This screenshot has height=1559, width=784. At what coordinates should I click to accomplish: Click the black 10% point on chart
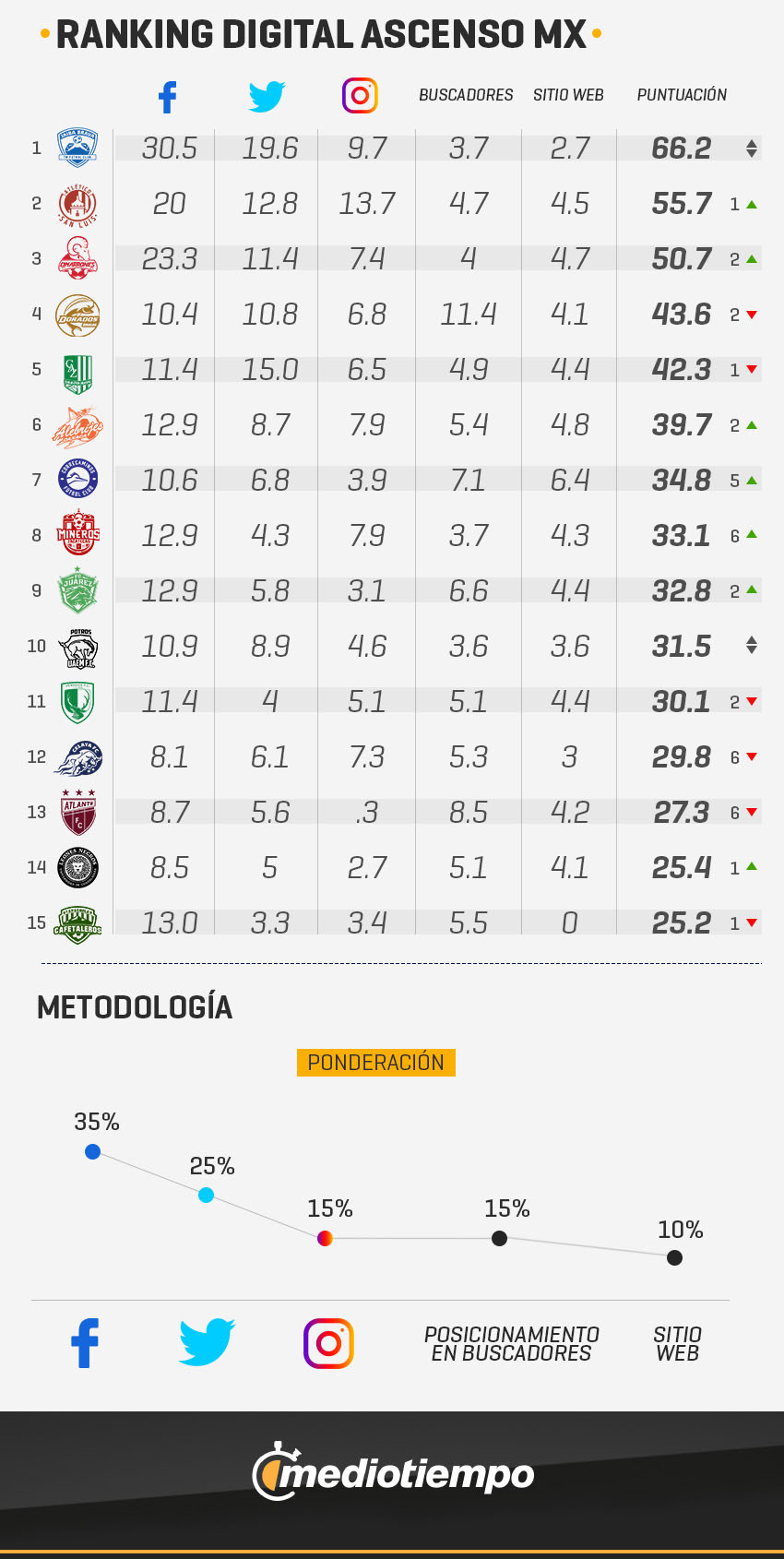click(674, 1257)
